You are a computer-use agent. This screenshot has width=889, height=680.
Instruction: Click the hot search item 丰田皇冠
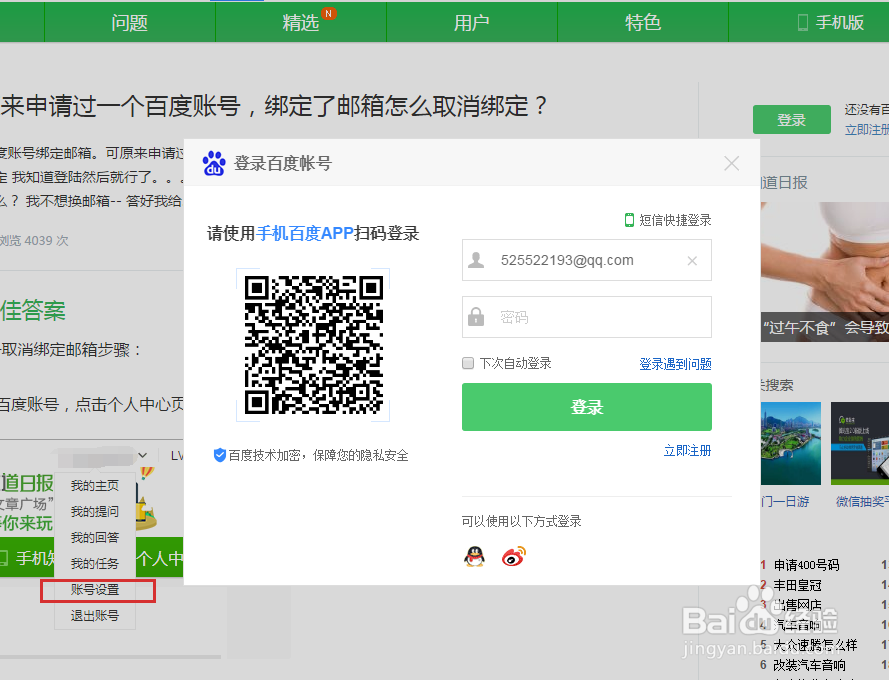pos(797,585)
